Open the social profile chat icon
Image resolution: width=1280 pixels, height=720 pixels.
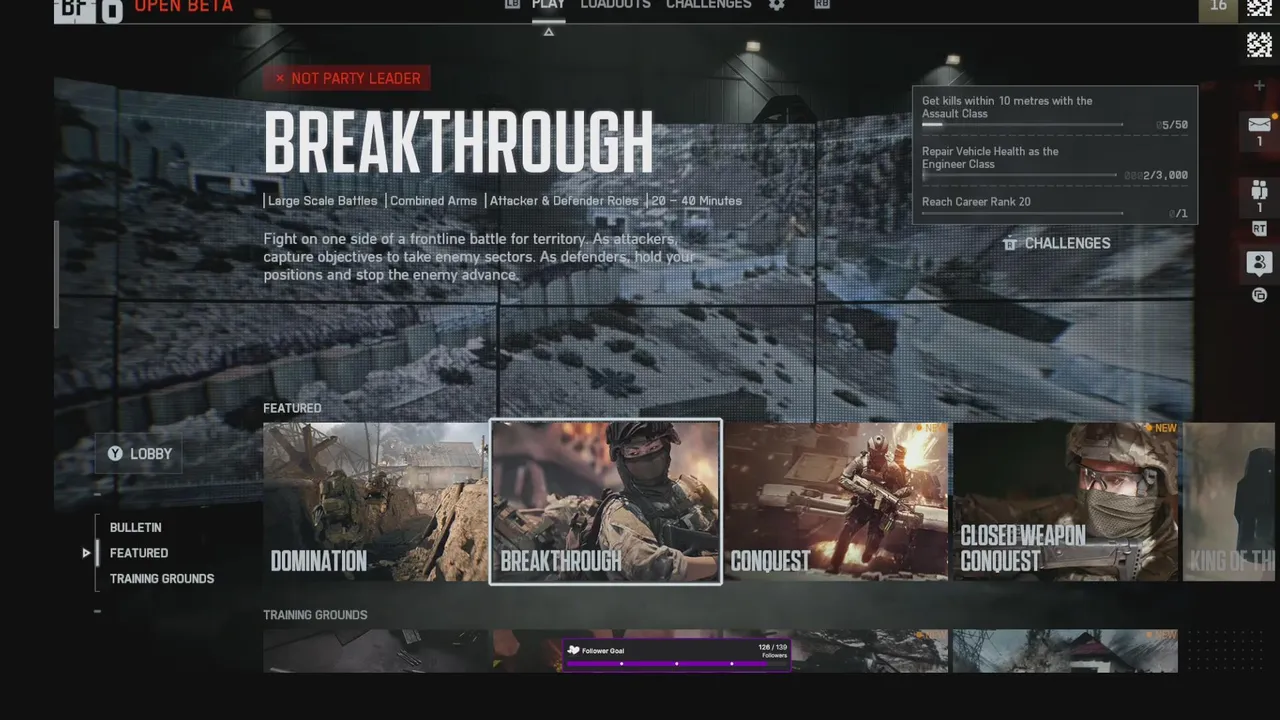pyautogui.click(x=1259, y=263)
